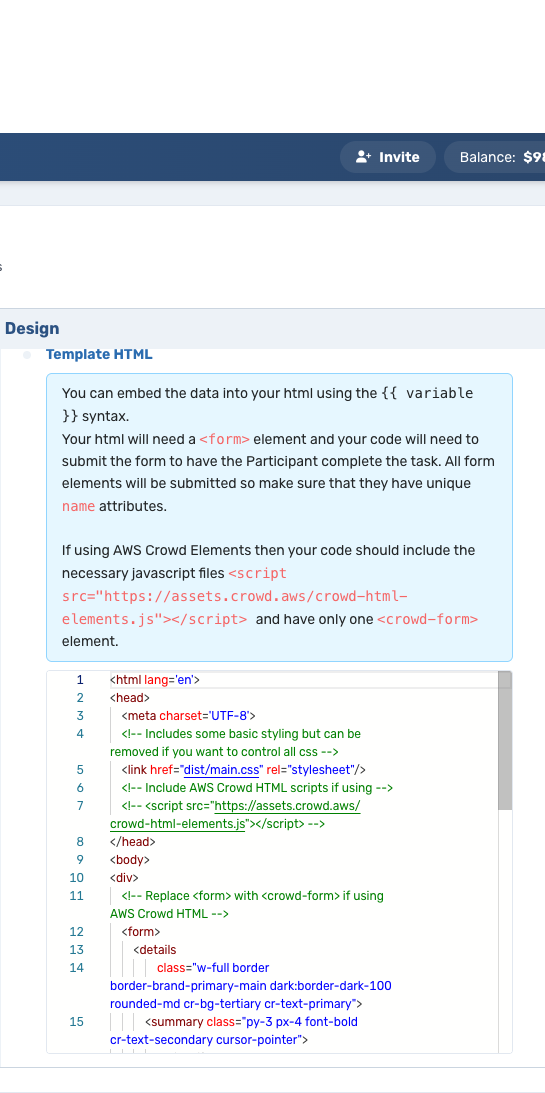Click the <form> tag on line 12
This screenshot has width=545, height=1093.
(x=141, y=931)
